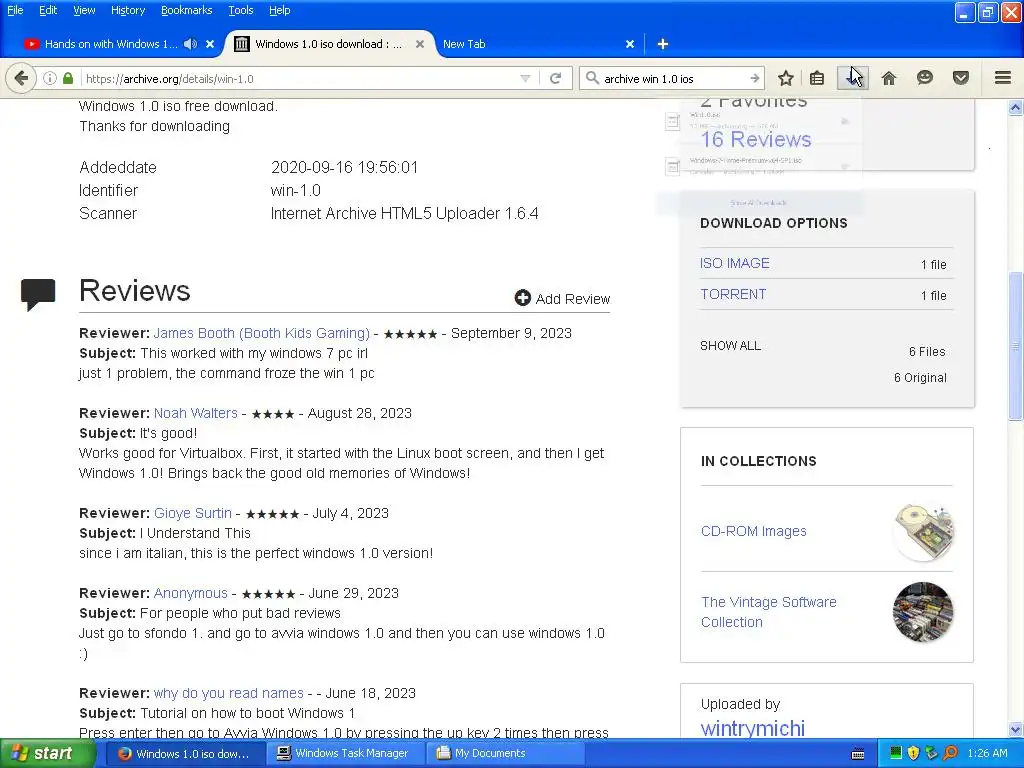Click the scrollbar down arrow

(1015, 729)
